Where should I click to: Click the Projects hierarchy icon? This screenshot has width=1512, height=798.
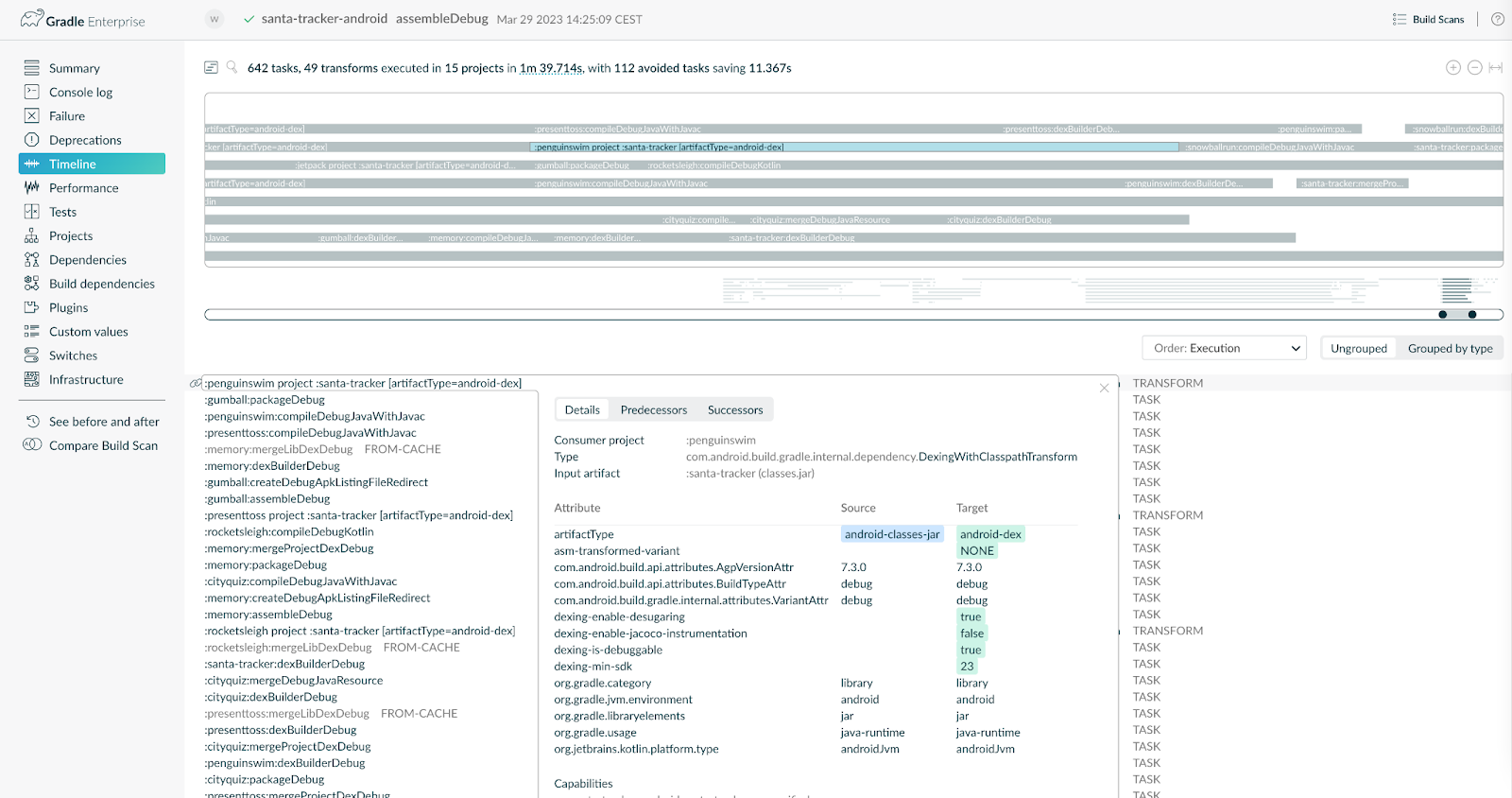coord(32,235)
